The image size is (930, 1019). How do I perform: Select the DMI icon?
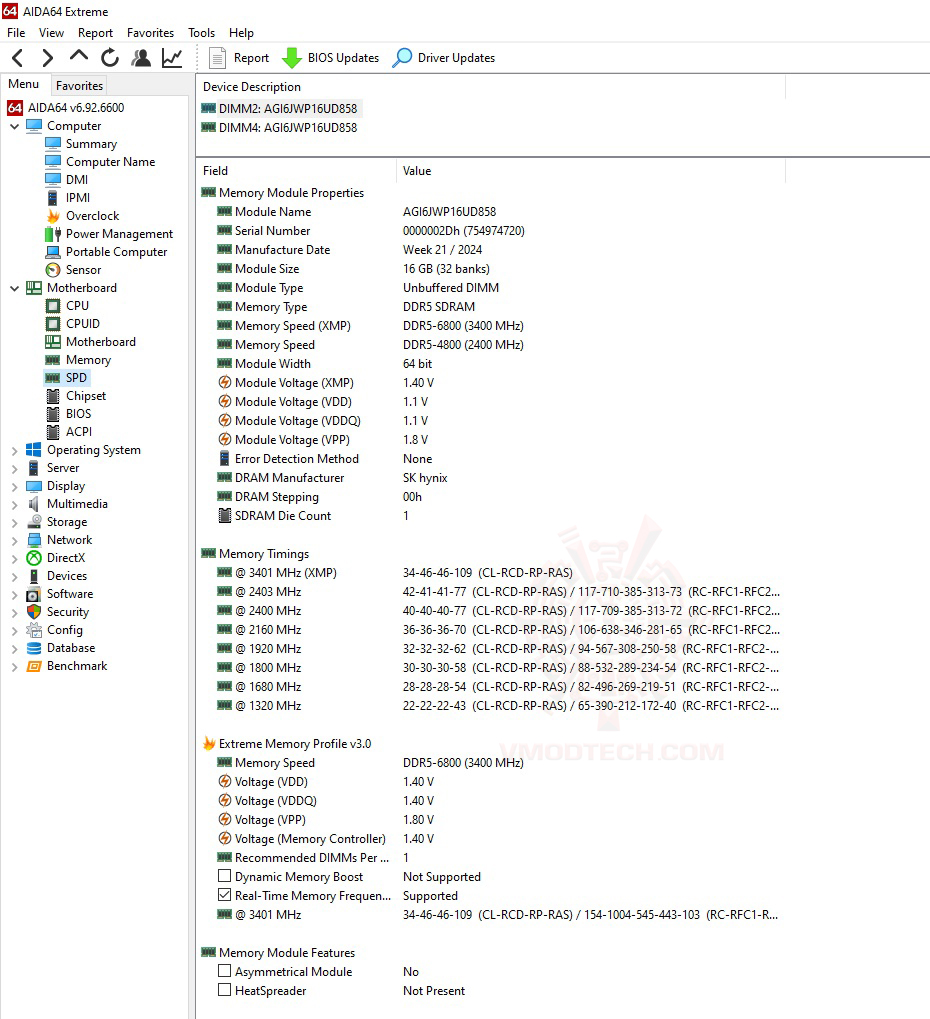[53, 179]
